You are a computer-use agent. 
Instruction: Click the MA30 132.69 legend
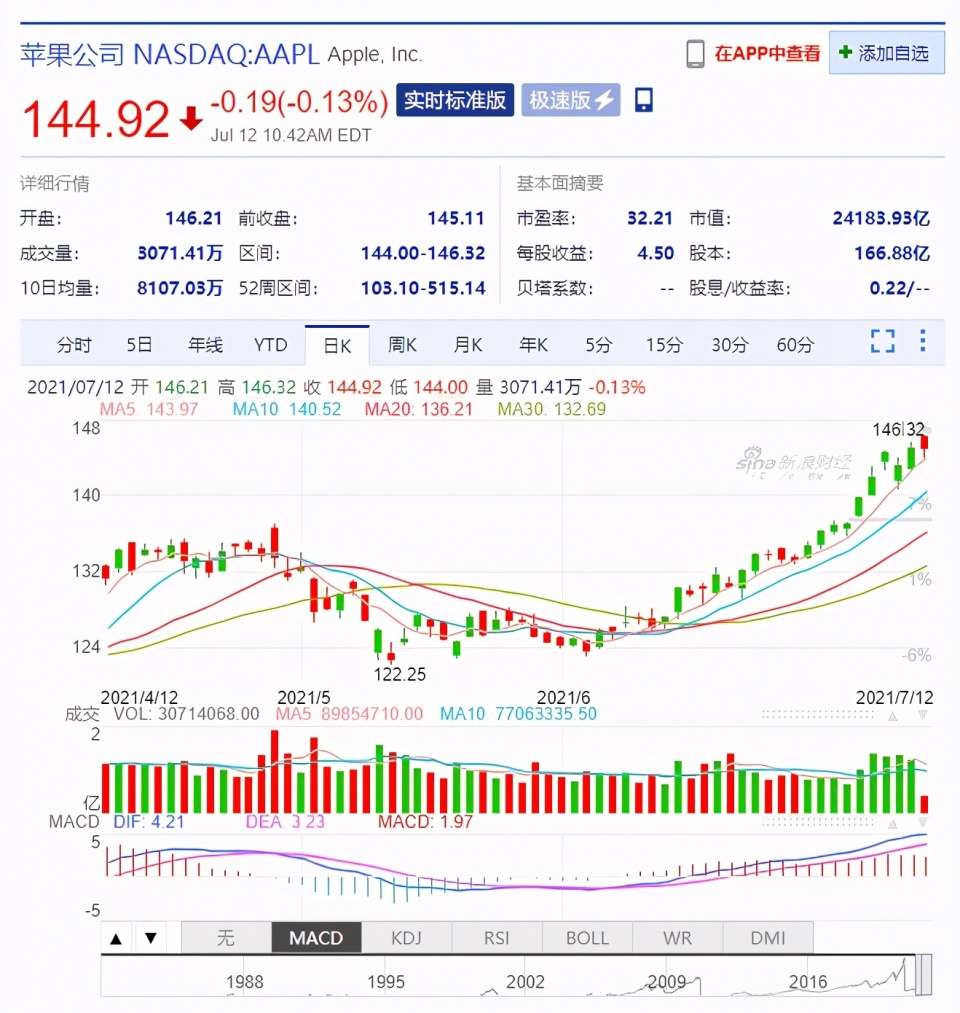[x=551, y=409]
